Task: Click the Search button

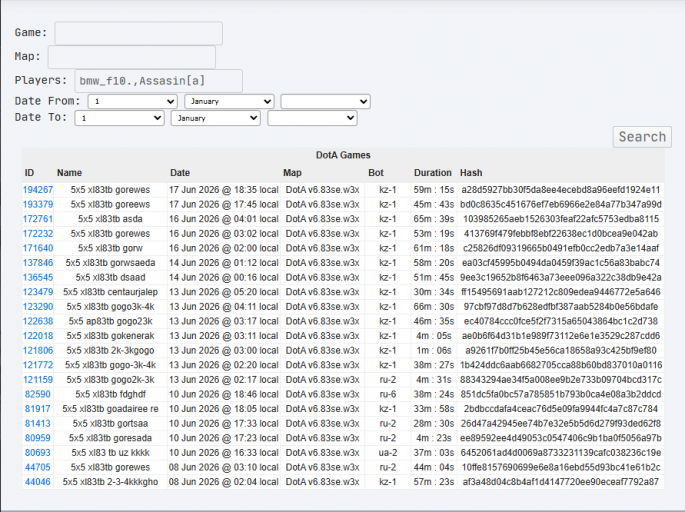Action: pyautogui.click(x=642, y=137)
